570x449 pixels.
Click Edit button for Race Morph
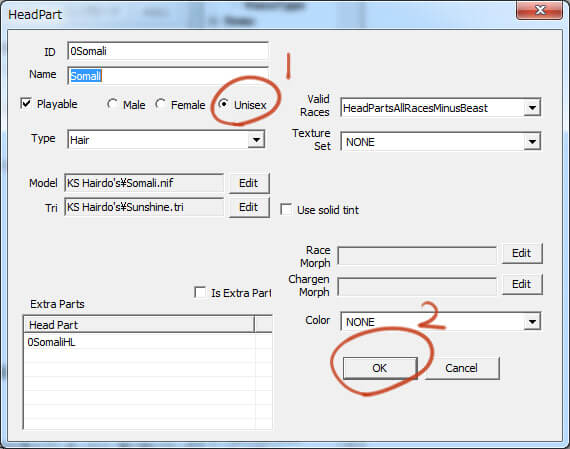pos(522,253)
